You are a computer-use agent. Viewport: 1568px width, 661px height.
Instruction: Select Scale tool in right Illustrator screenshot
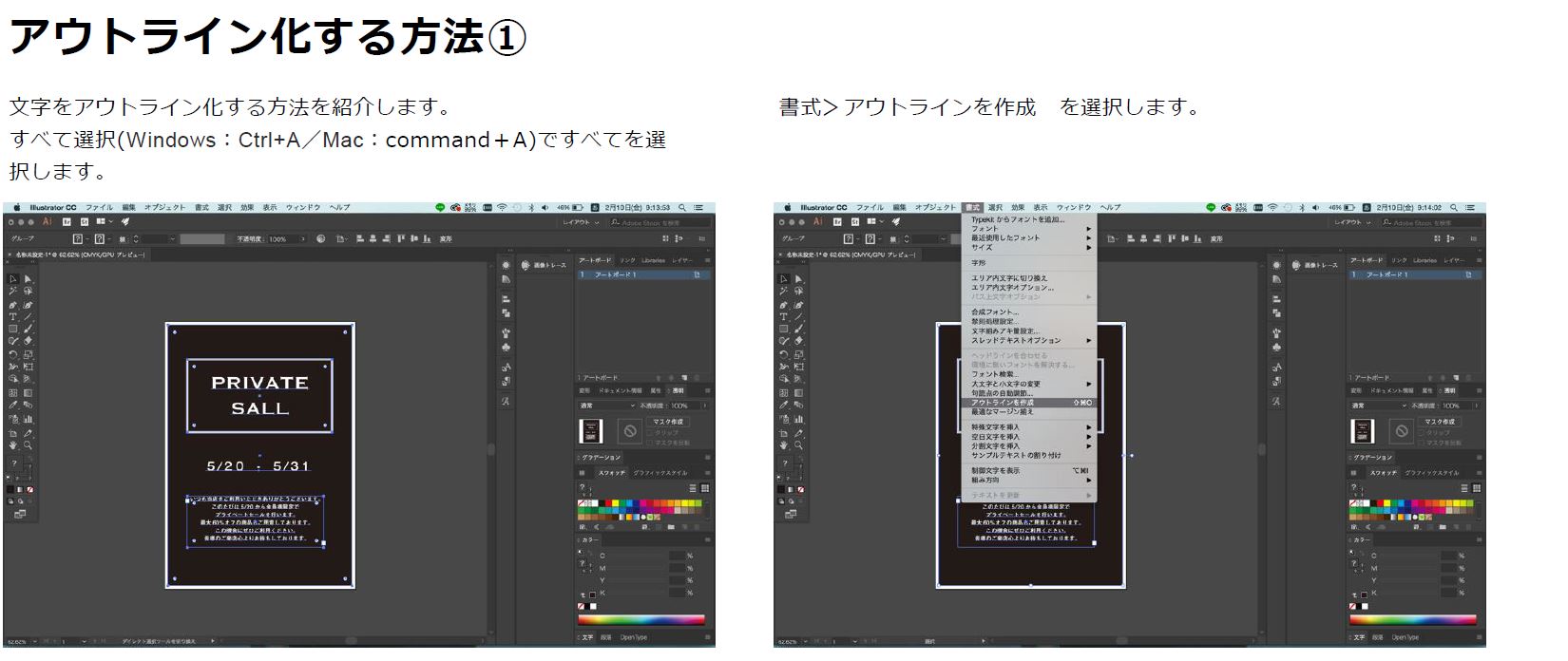pos(798,354)
